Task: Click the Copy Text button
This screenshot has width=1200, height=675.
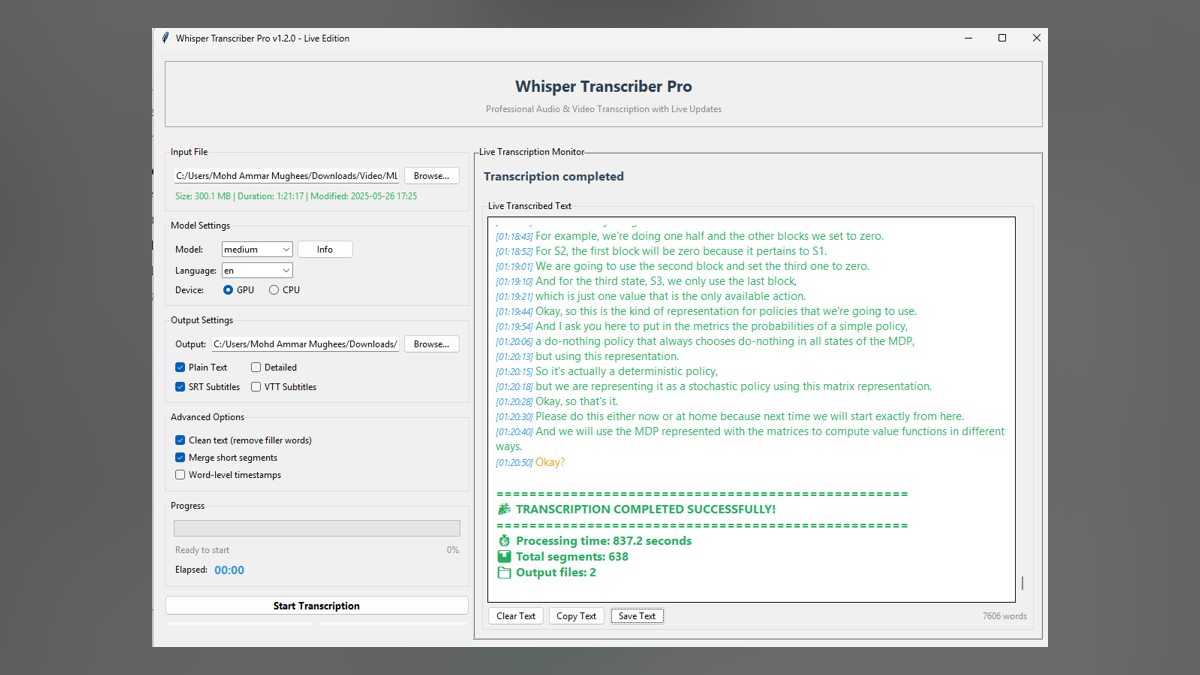Action: (x=576, y=616)
